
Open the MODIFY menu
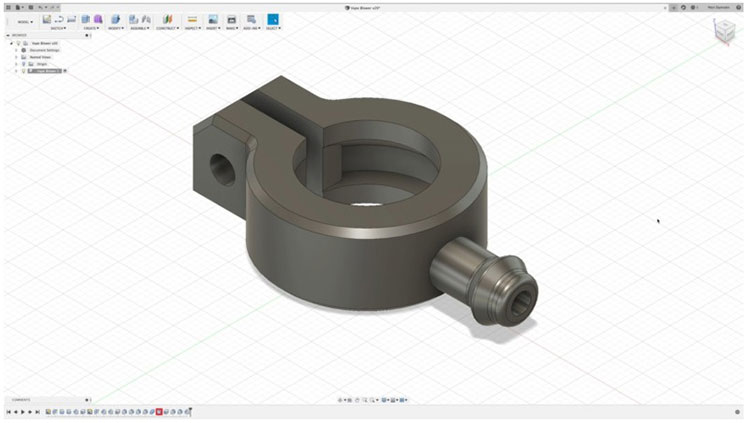pyautogui.click(x=116, y=28)
